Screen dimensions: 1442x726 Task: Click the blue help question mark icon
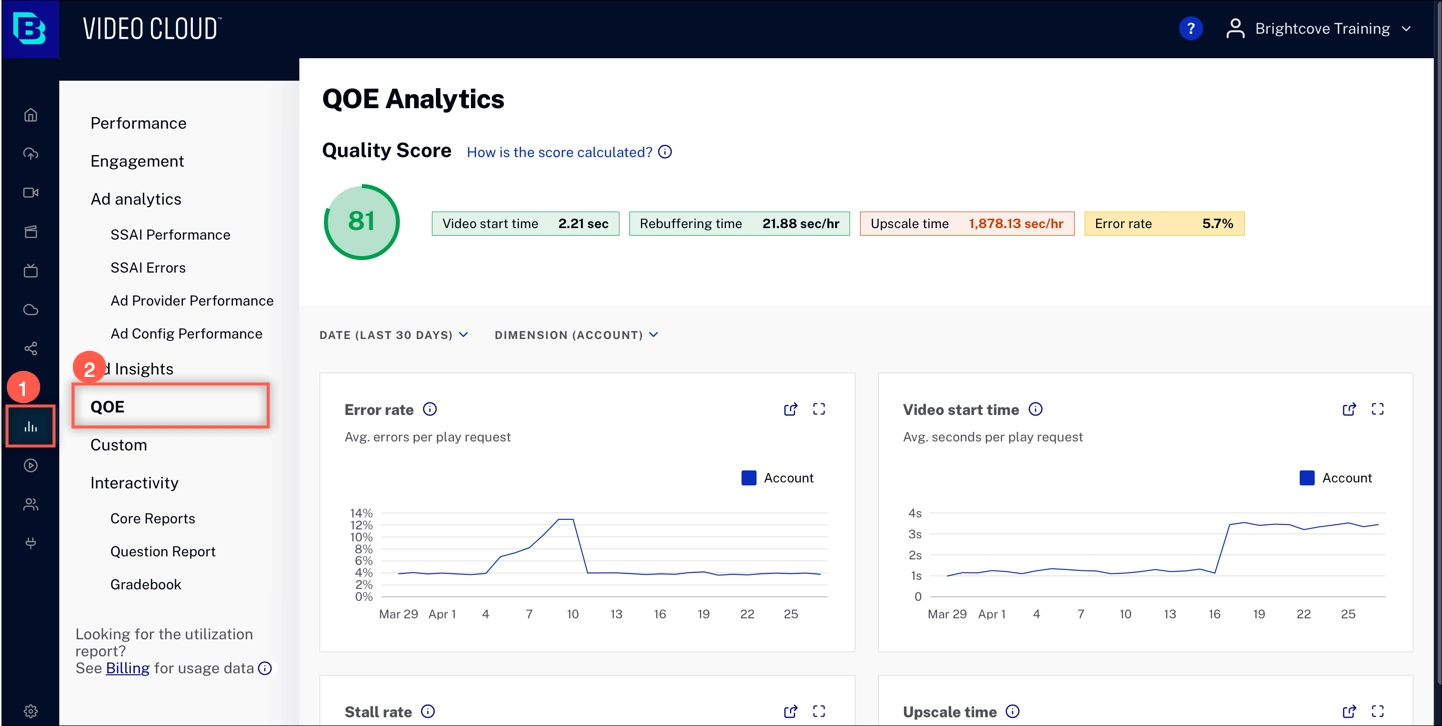1190,29
